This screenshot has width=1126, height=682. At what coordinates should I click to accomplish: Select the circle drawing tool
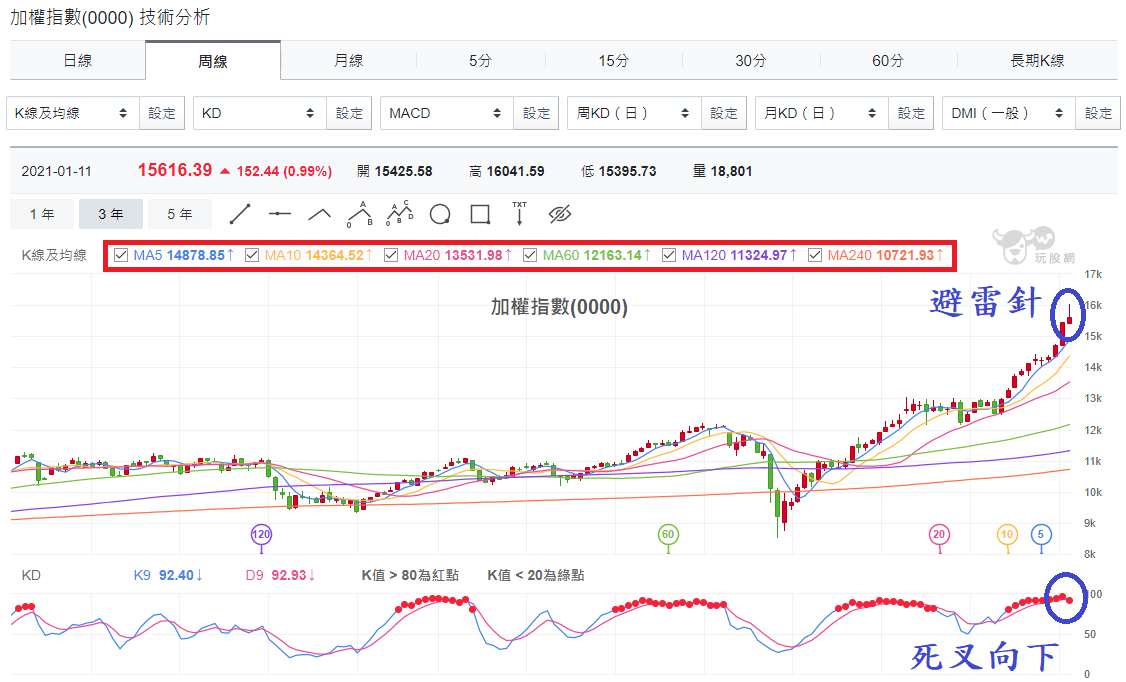point(439,214)
